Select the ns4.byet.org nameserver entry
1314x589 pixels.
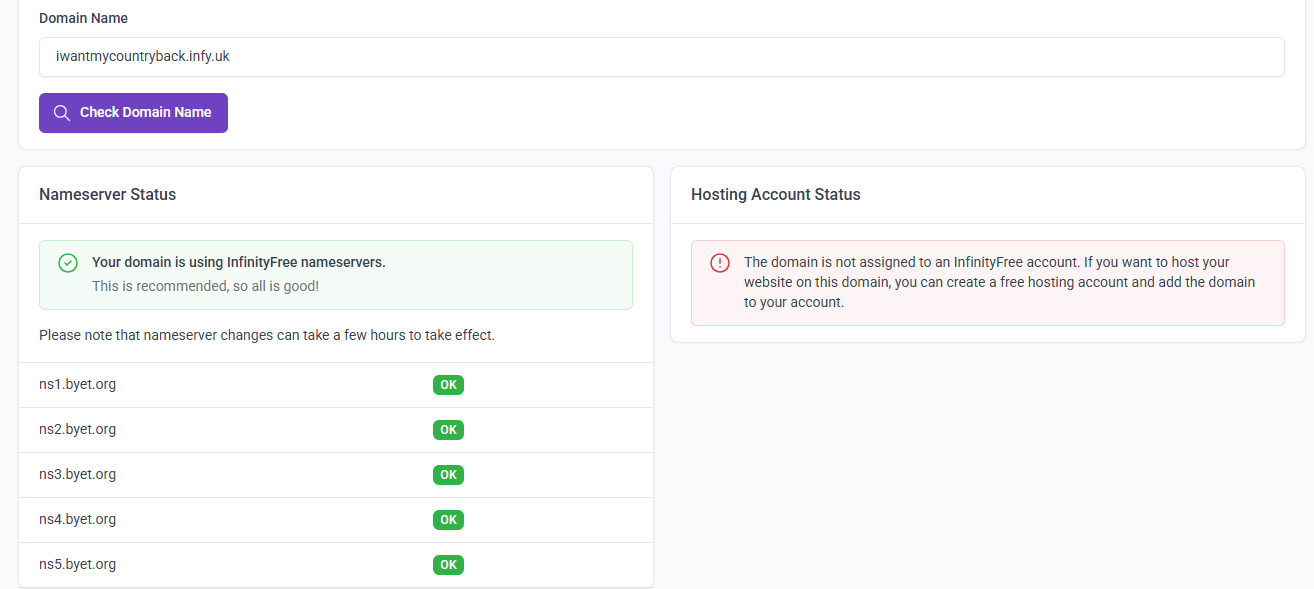coord(78,519)
